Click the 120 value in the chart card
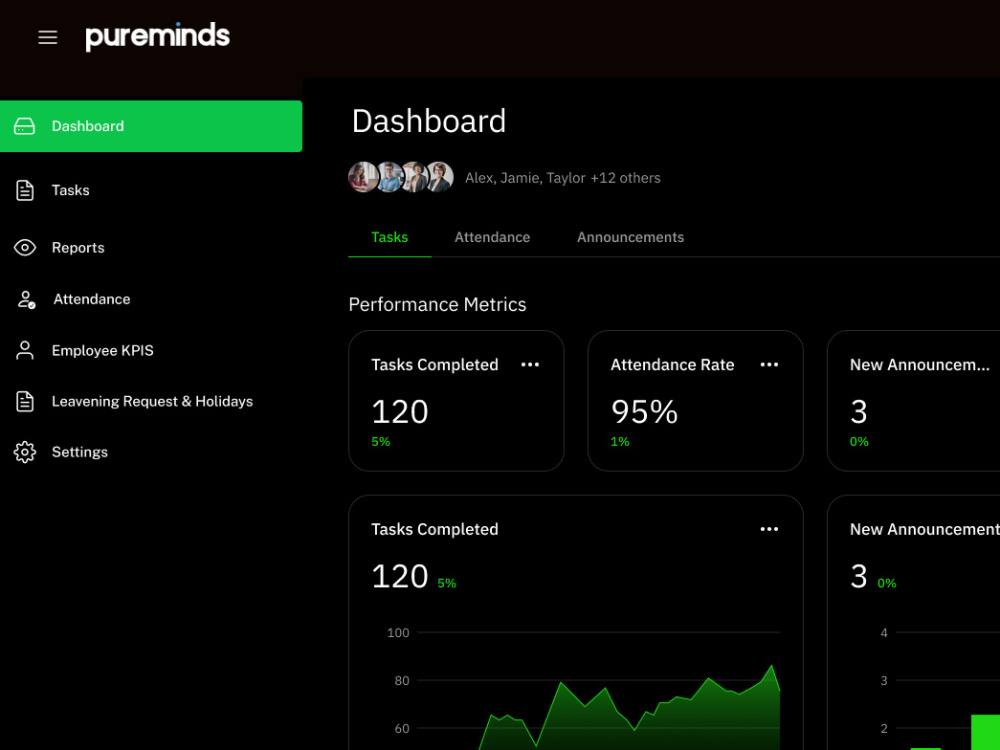 point(400,577)
